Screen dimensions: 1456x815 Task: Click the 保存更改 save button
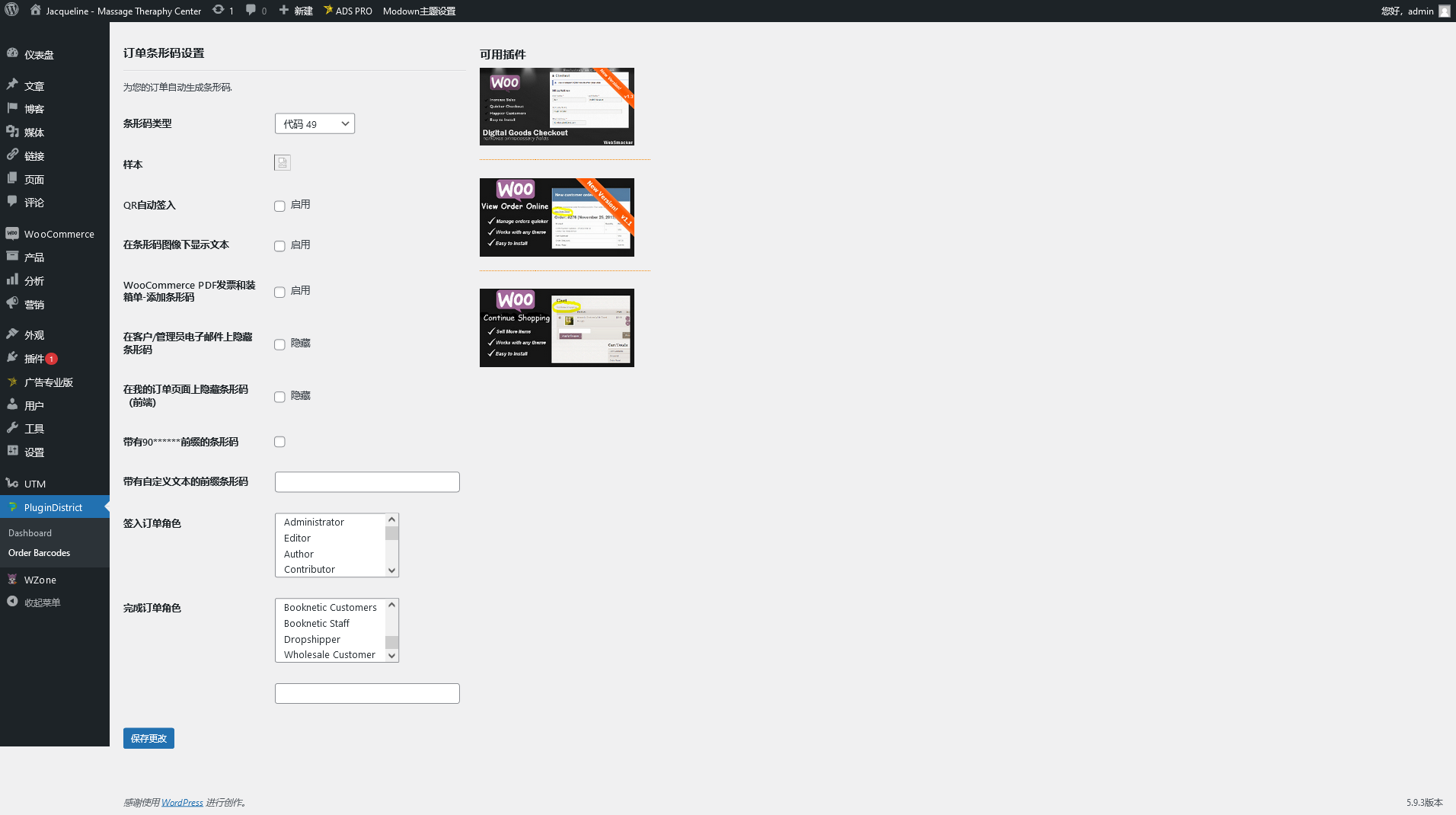[x=148, y=738]
